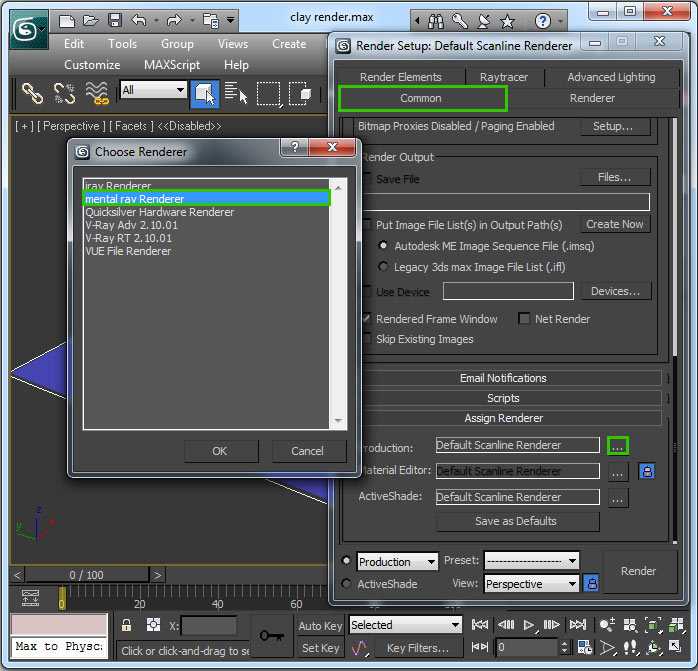Save the file with the floppy icon
This screenshot has width=698, height=671.
tap(115, 20)
